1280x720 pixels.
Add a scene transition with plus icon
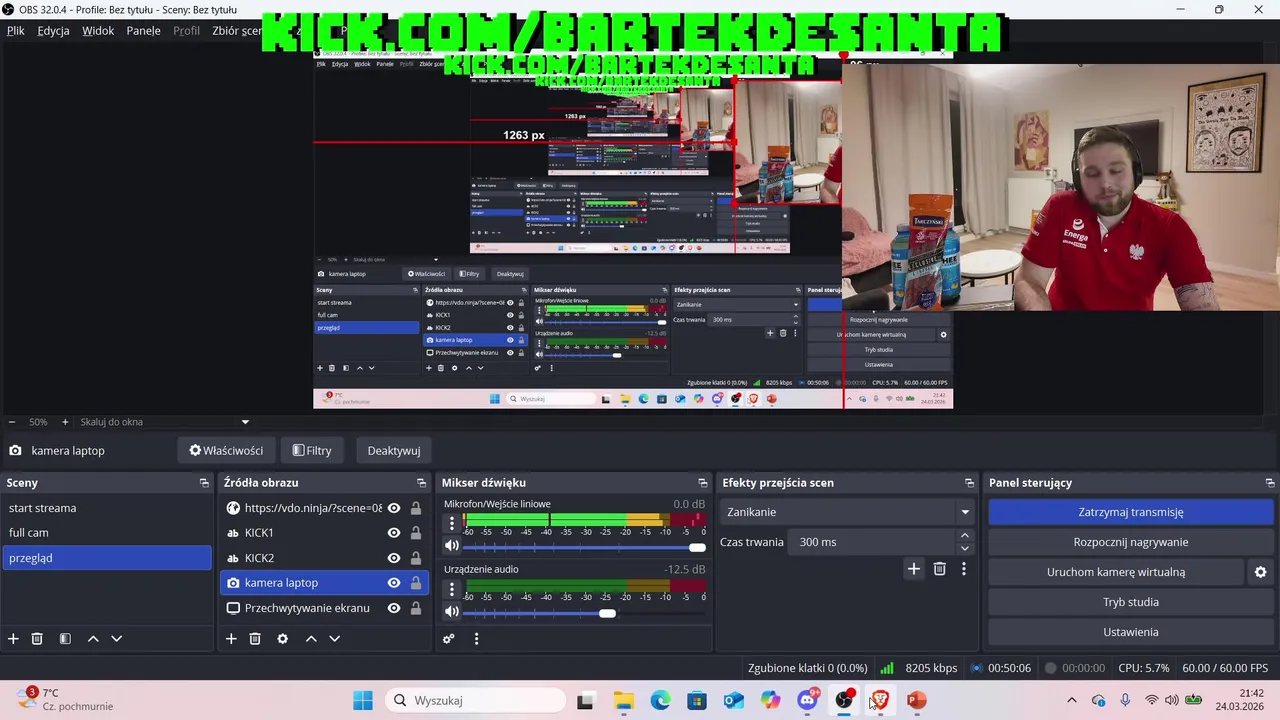coord(913,569)
